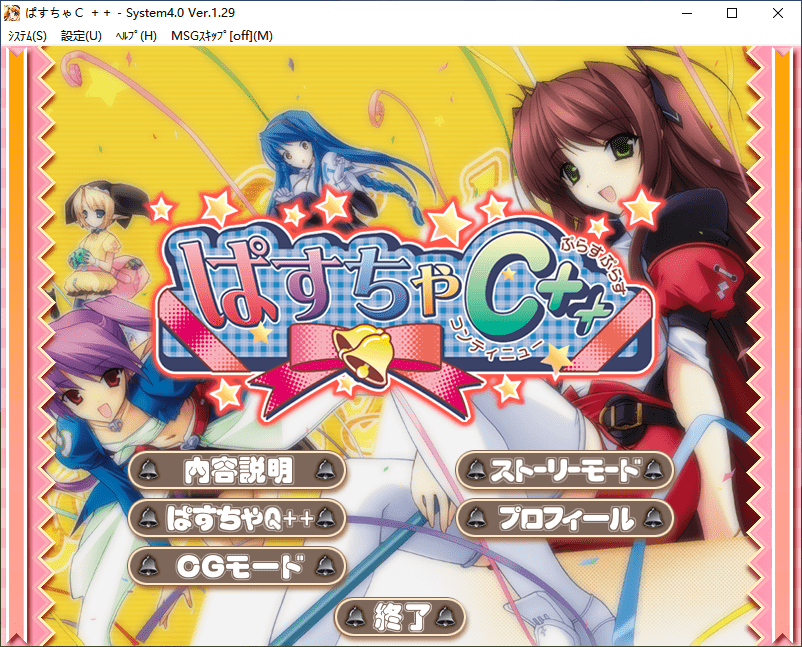Expand the ヘルプ(H) menu
This screenshot has height=647, width=802.
[x=136, y=36]
